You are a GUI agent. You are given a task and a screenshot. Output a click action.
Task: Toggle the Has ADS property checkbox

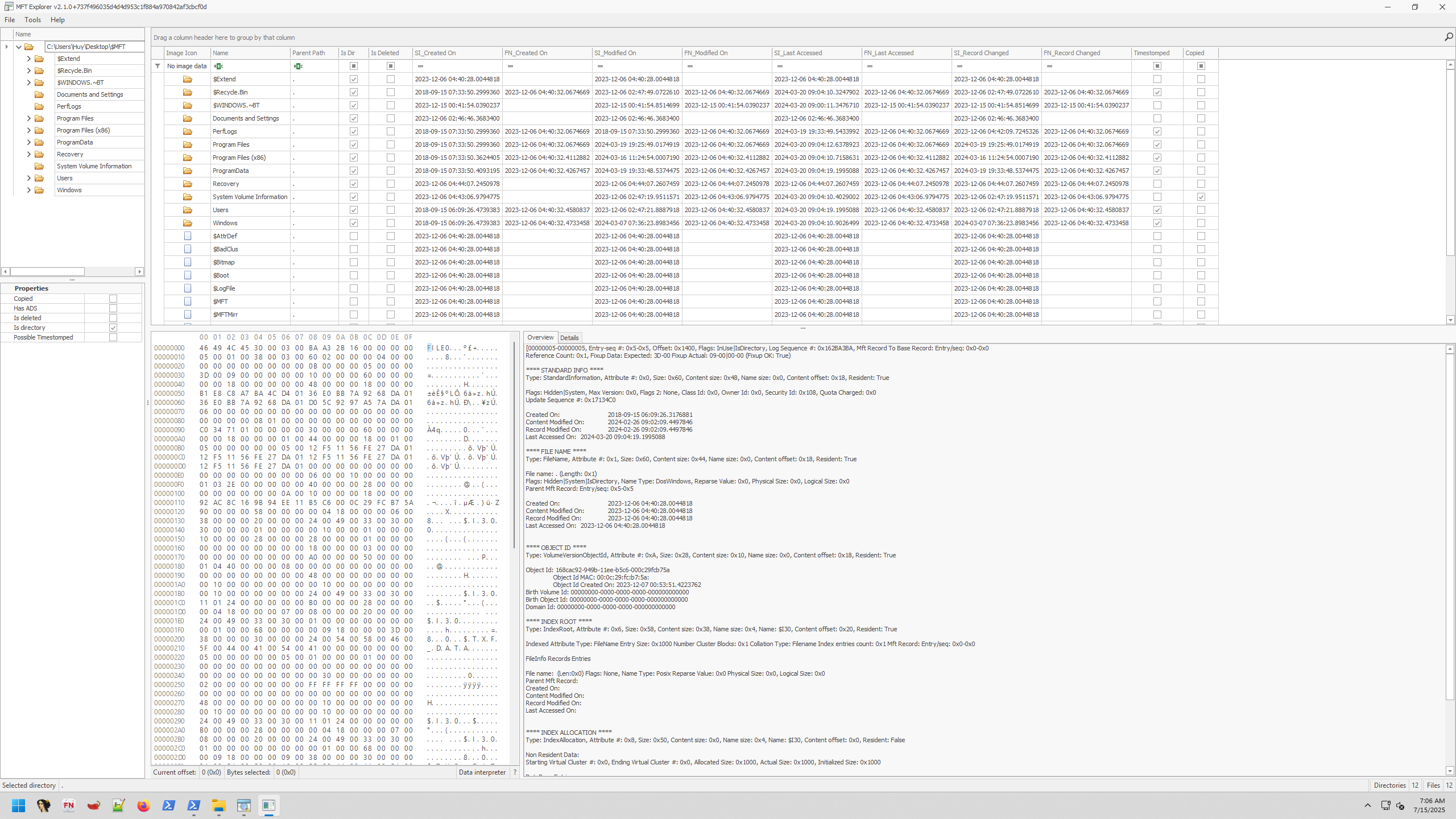[x=113, y=308]
